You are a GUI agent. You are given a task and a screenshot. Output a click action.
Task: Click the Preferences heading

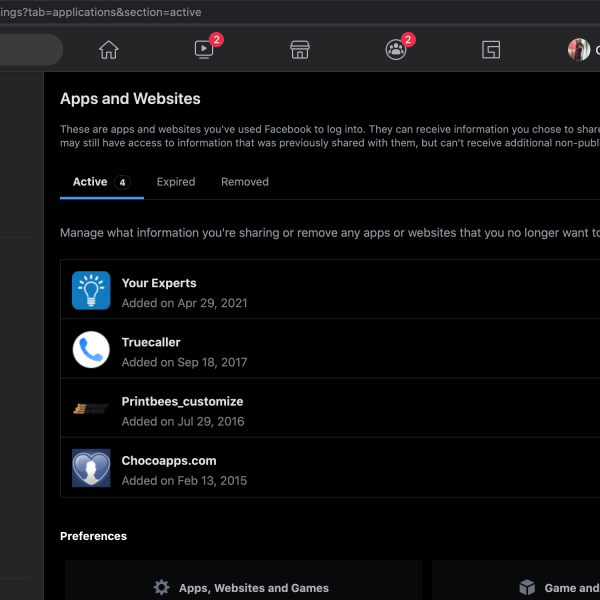(x=93, y=536)
